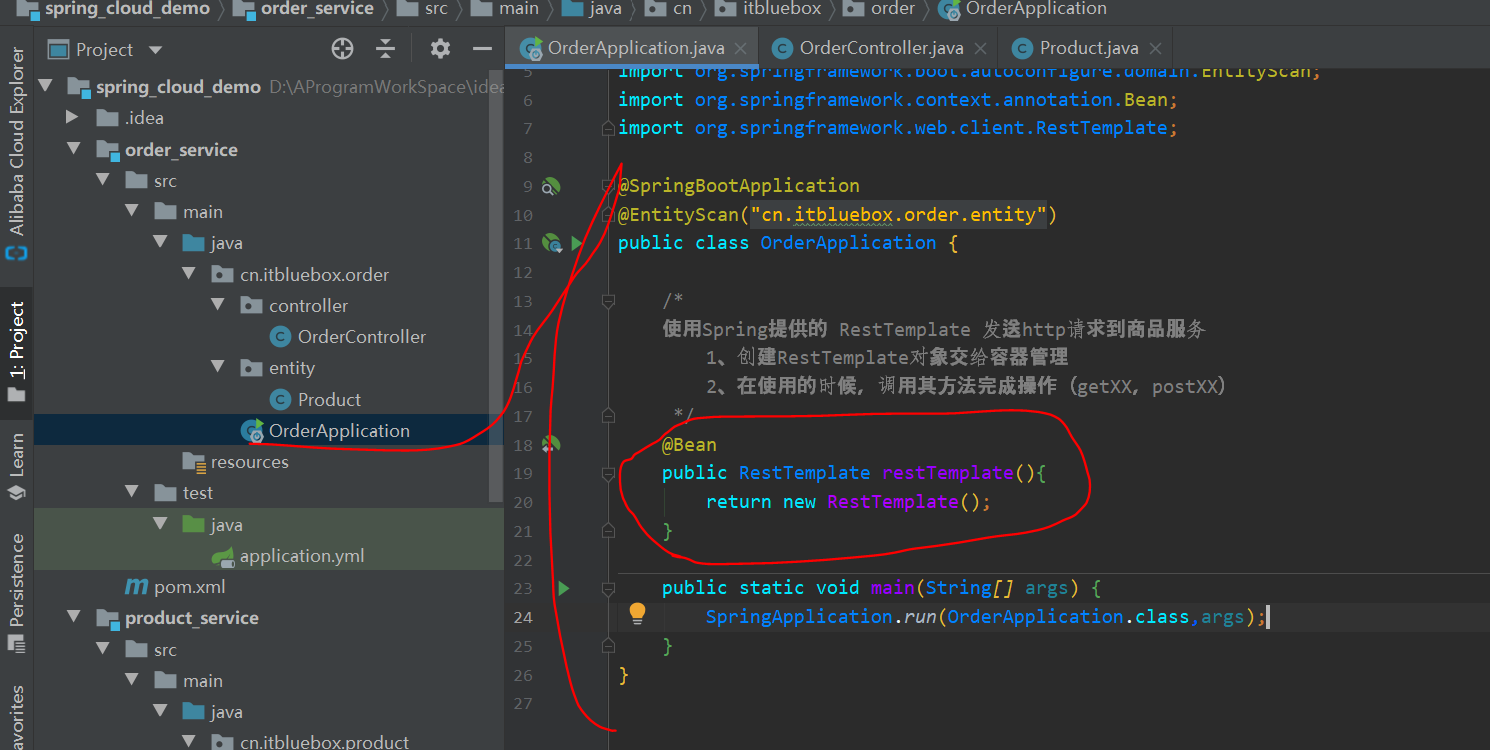Click order_service in breadcrumb bar
This screenshot has height=750, width=1490.
[x=317, y=9]
